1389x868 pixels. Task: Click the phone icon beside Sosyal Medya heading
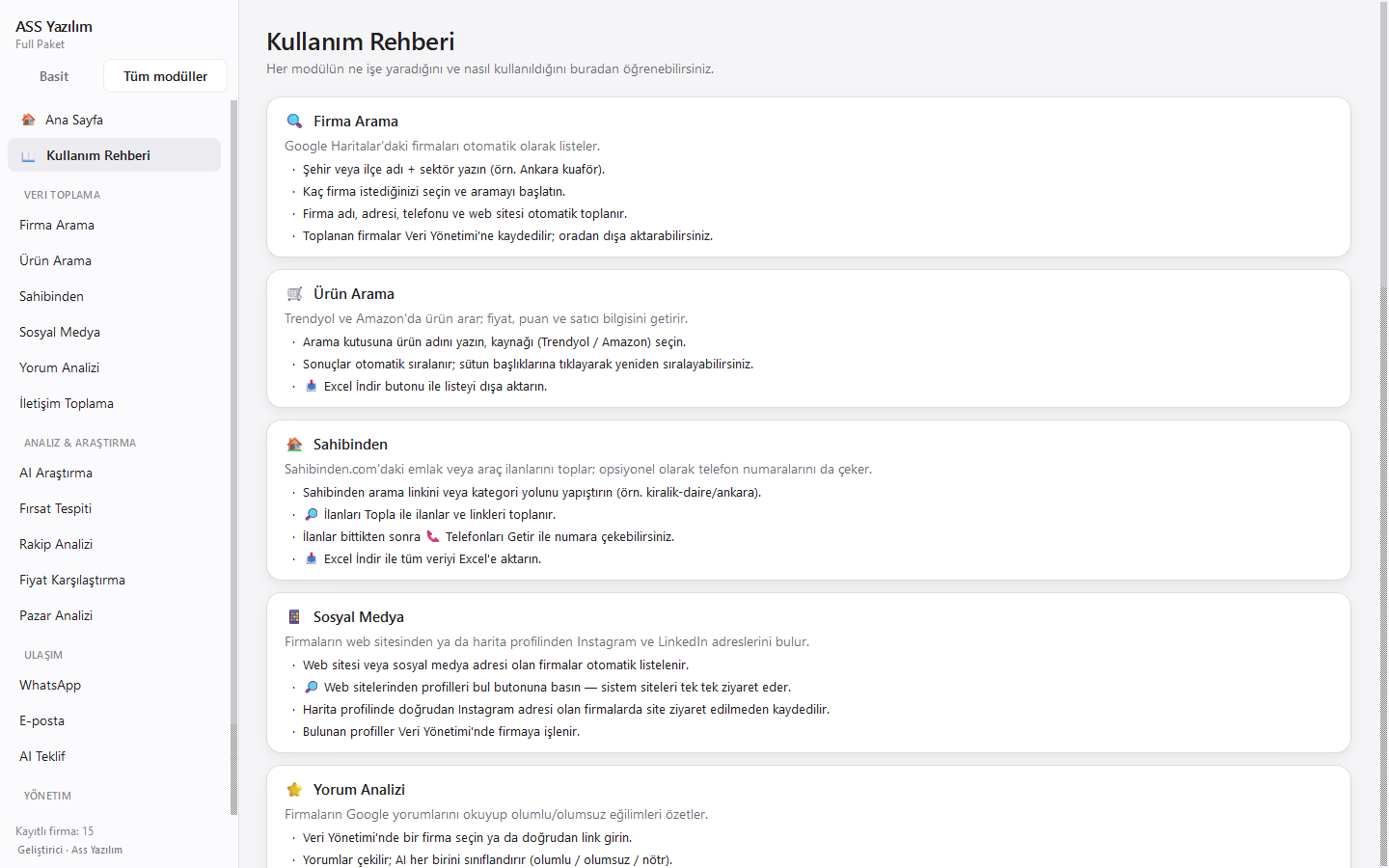point(294,617)
